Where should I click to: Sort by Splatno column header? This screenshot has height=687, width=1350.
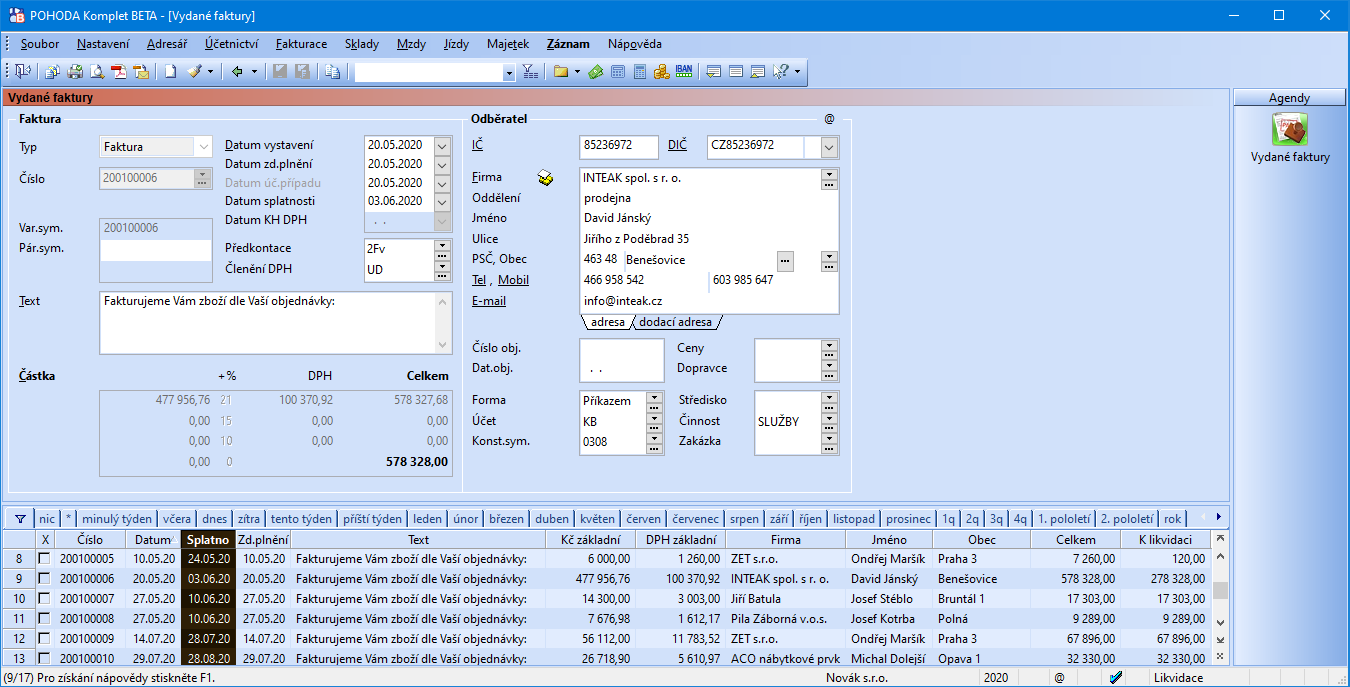pyautogui.click(x=208, y=540)
